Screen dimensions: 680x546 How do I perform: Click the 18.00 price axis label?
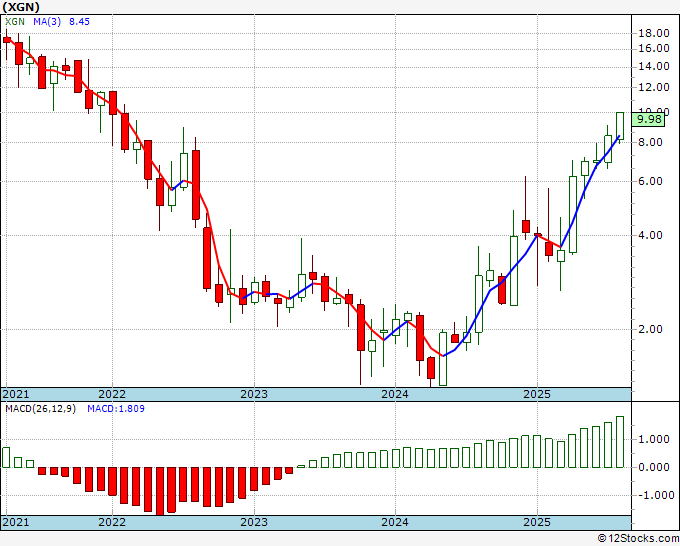[x=653, y=33]
